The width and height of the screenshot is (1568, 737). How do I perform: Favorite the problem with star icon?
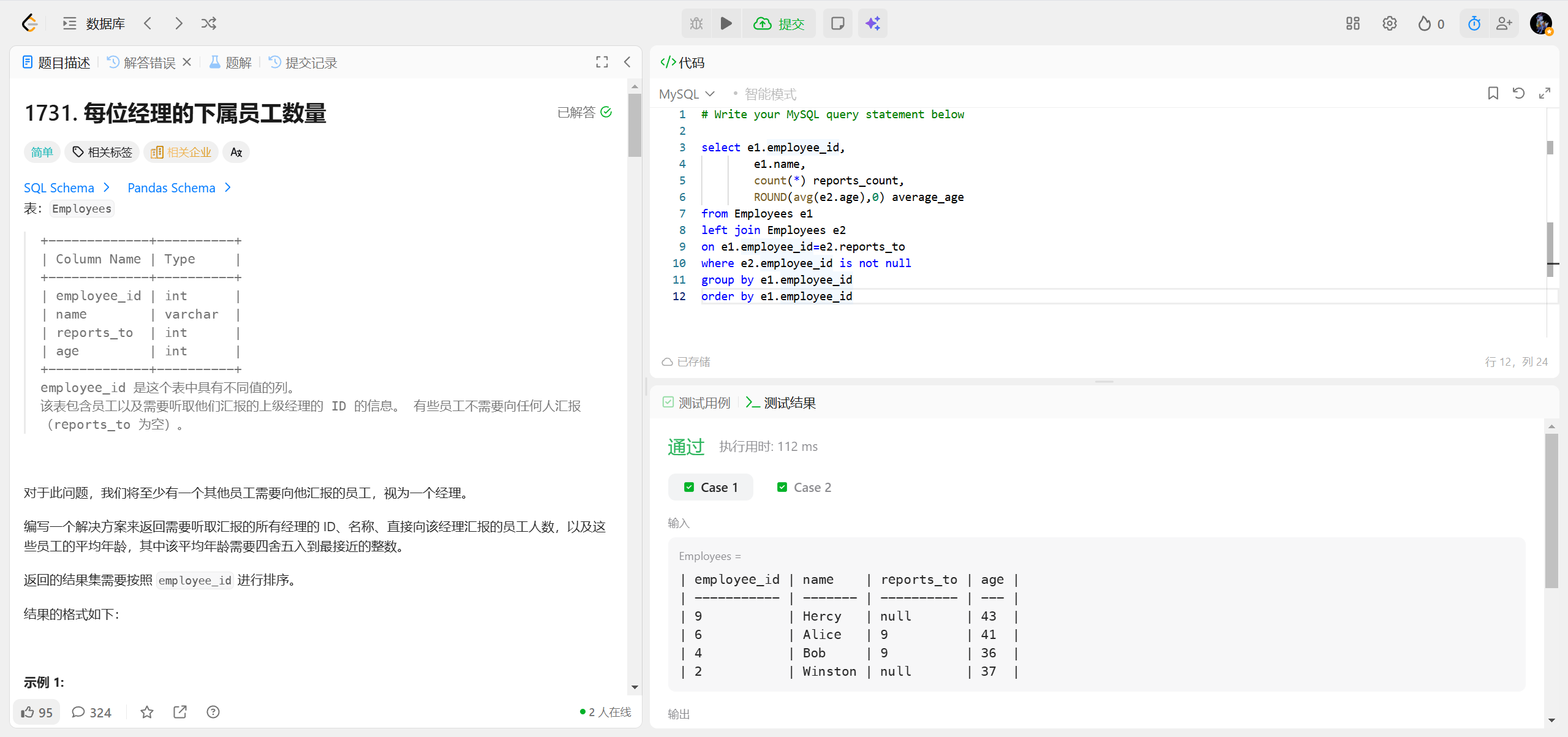(147, 712)
